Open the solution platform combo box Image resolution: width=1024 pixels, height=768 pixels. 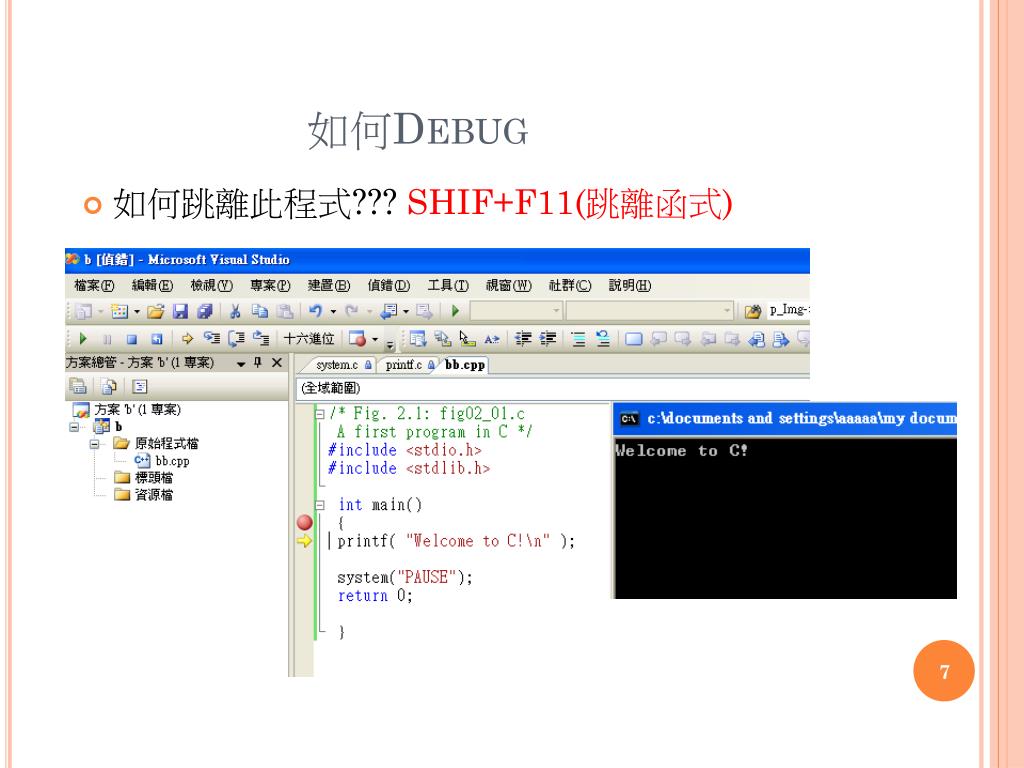click(649, 311)
